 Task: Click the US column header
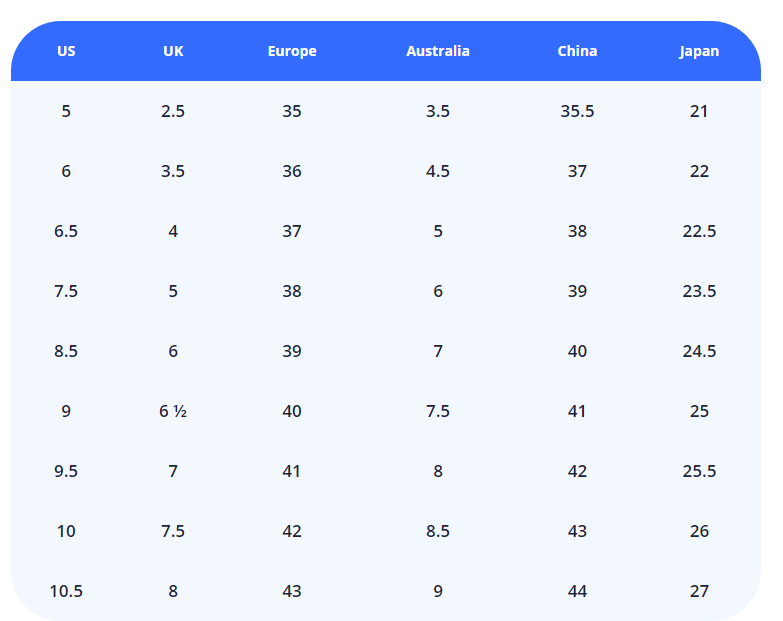66,51
